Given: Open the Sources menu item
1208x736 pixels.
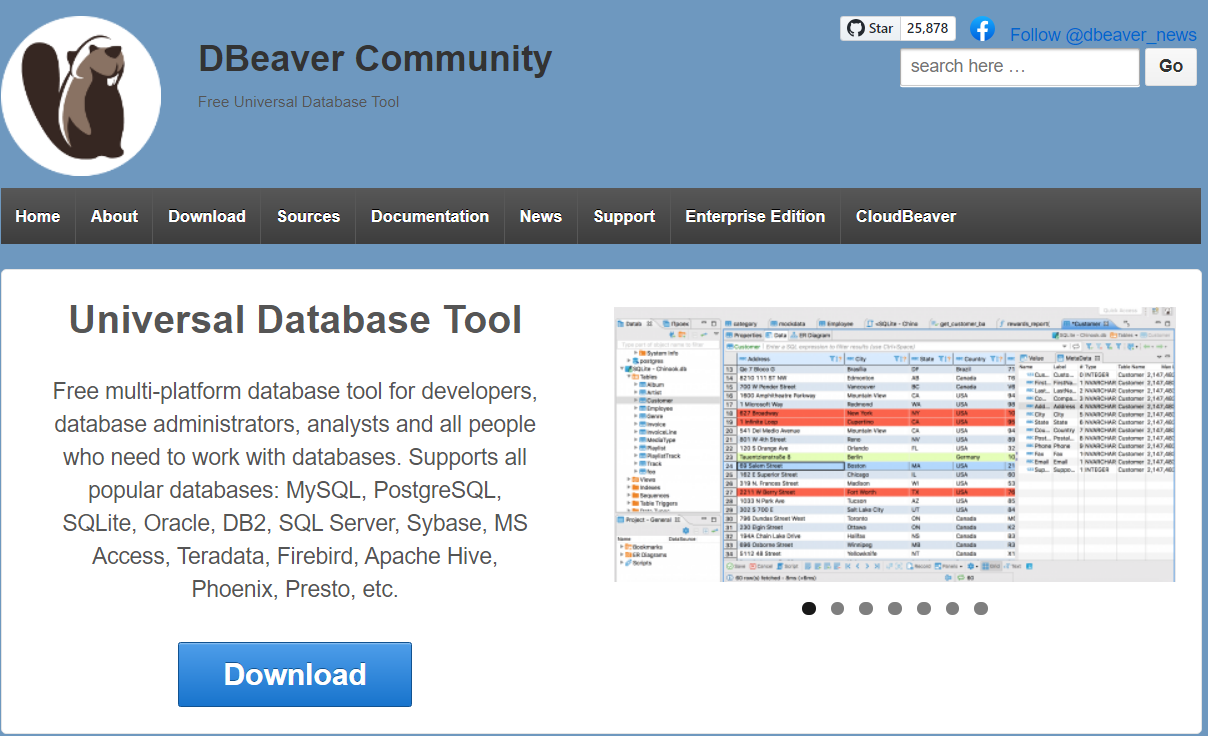Looking at the screenshot, I should coord(308,216).
